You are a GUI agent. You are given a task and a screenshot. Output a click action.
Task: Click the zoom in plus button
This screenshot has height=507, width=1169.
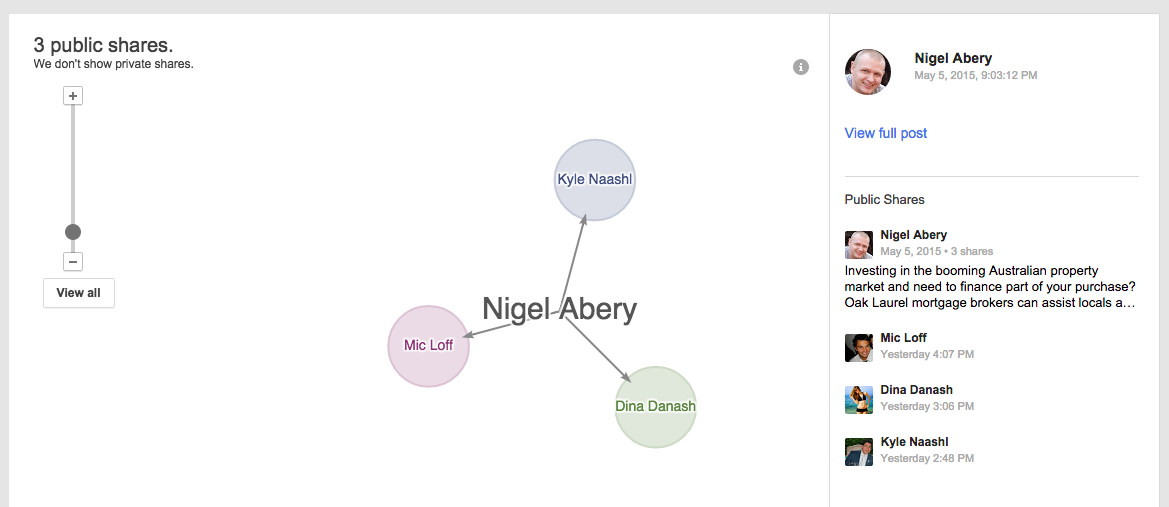(x=73, y=96)
